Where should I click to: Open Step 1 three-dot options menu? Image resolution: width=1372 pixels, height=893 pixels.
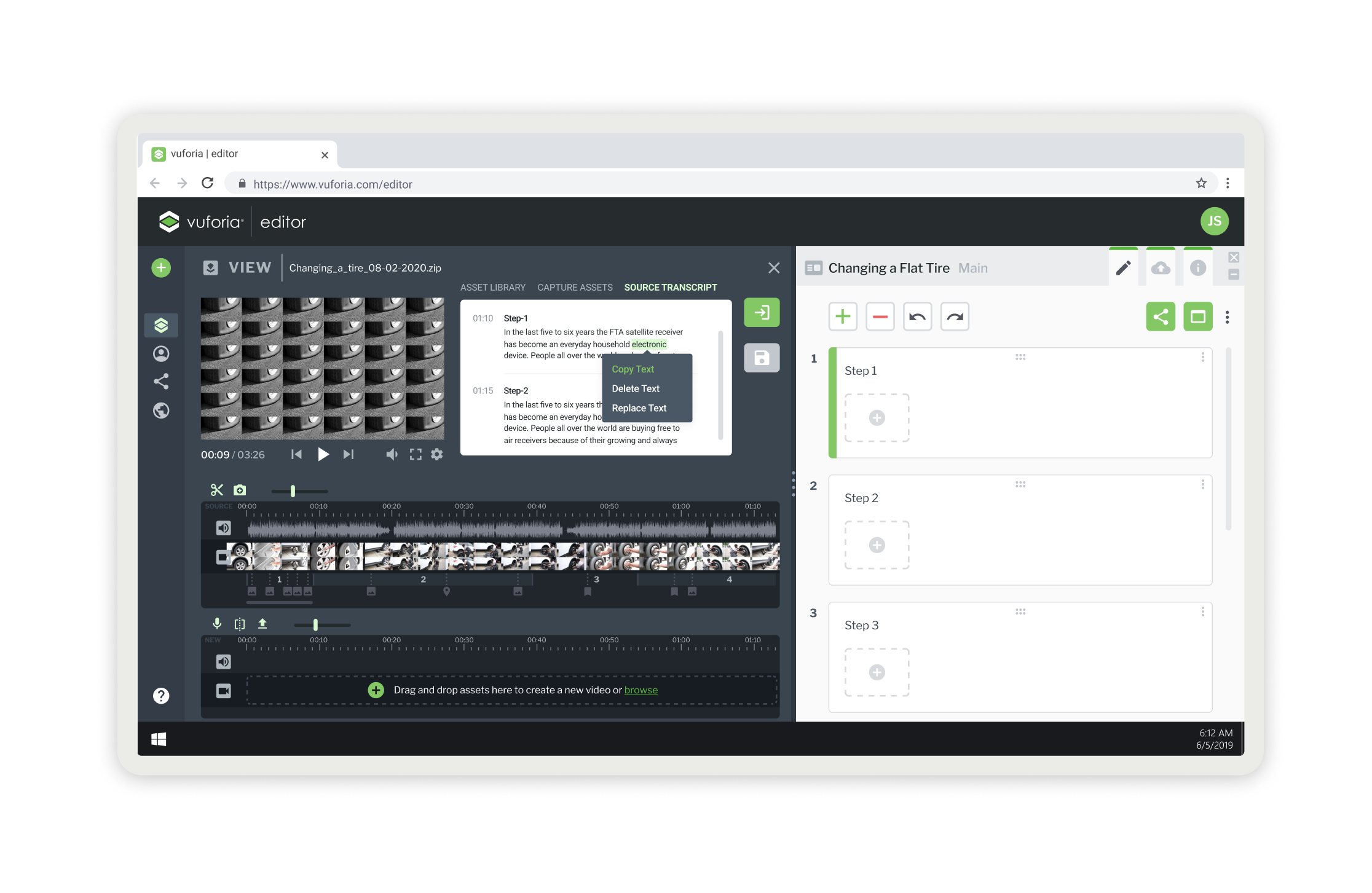click(1202, 357)
